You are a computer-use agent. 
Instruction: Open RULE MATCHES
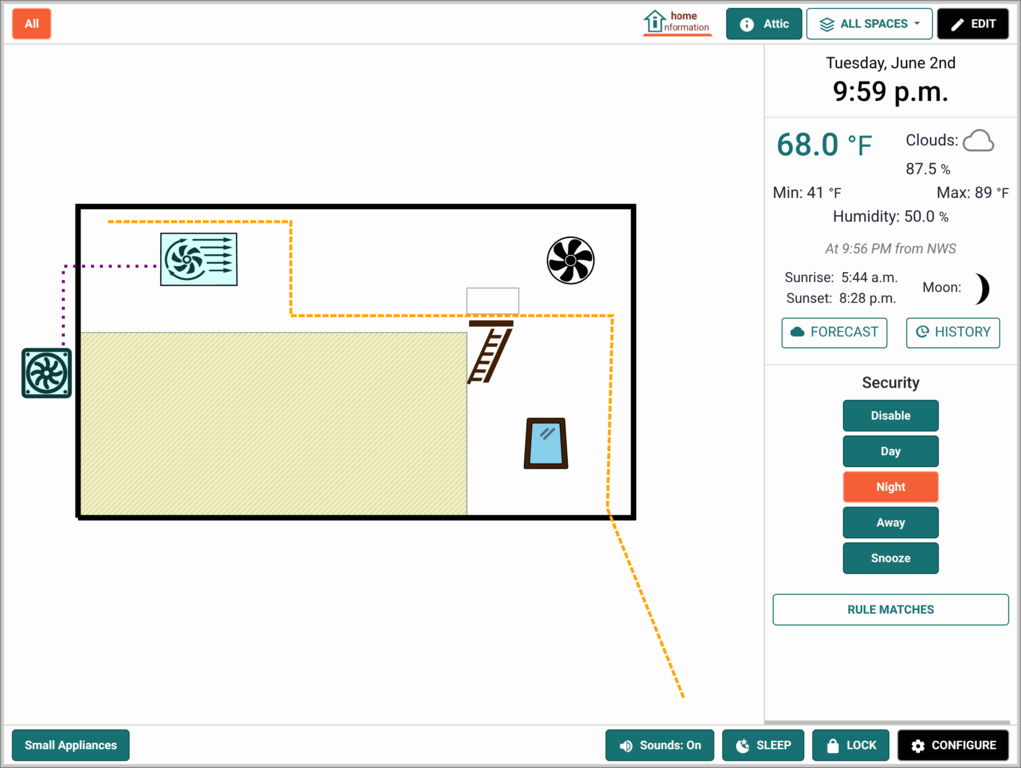(x=890, y=610)
